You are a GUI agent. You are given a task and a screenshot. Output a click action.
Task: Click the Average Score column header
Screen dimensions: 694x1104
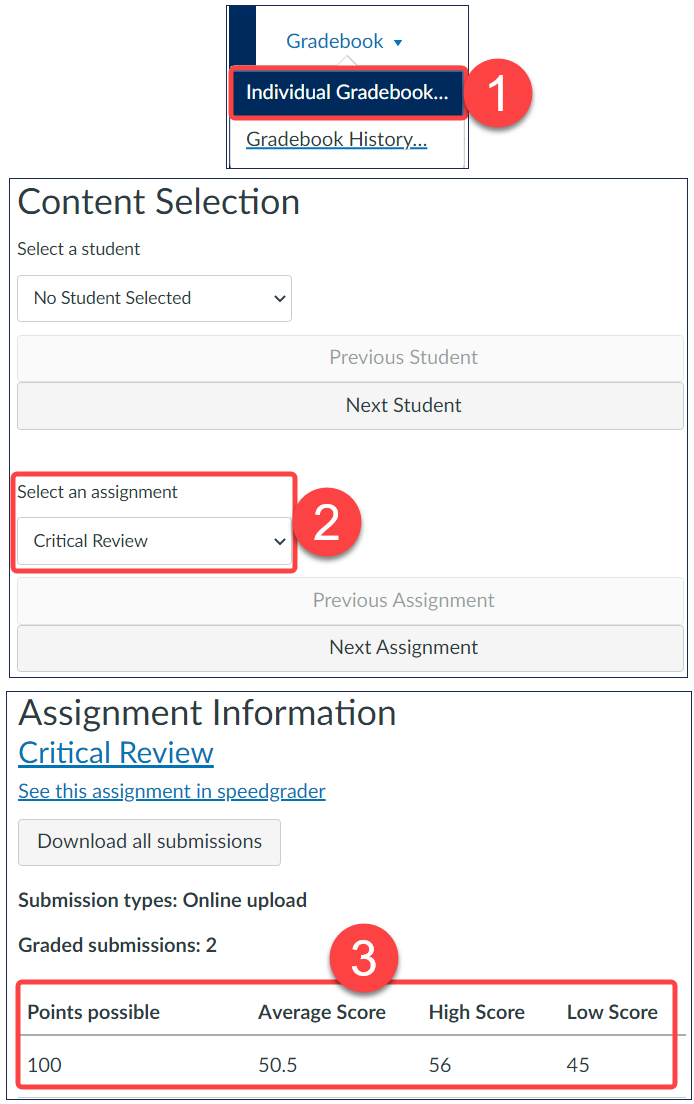click(x=322, y=1012)
